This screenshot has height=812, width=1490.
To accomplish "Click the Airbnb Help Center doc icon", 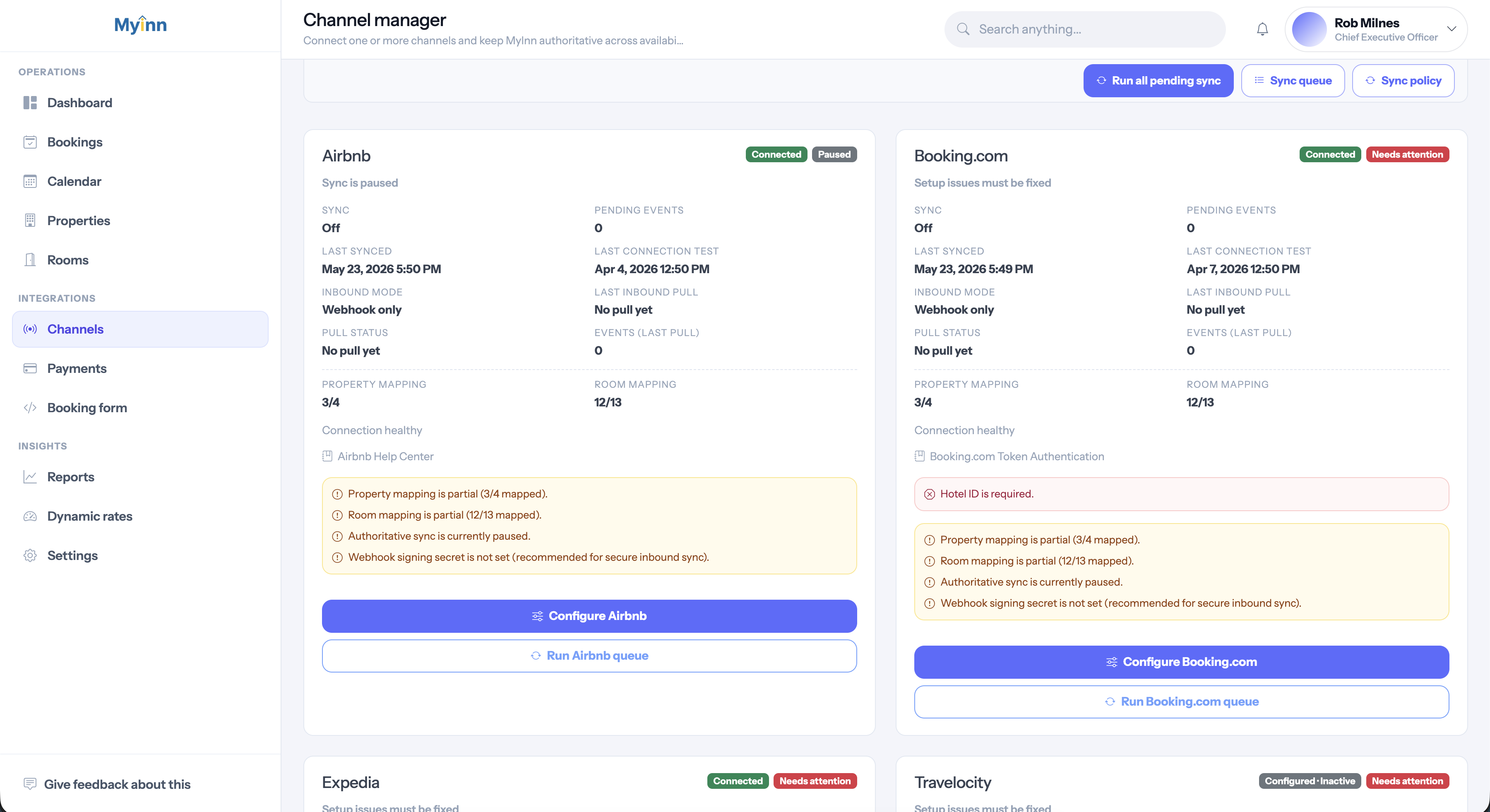I will [327, 456].
